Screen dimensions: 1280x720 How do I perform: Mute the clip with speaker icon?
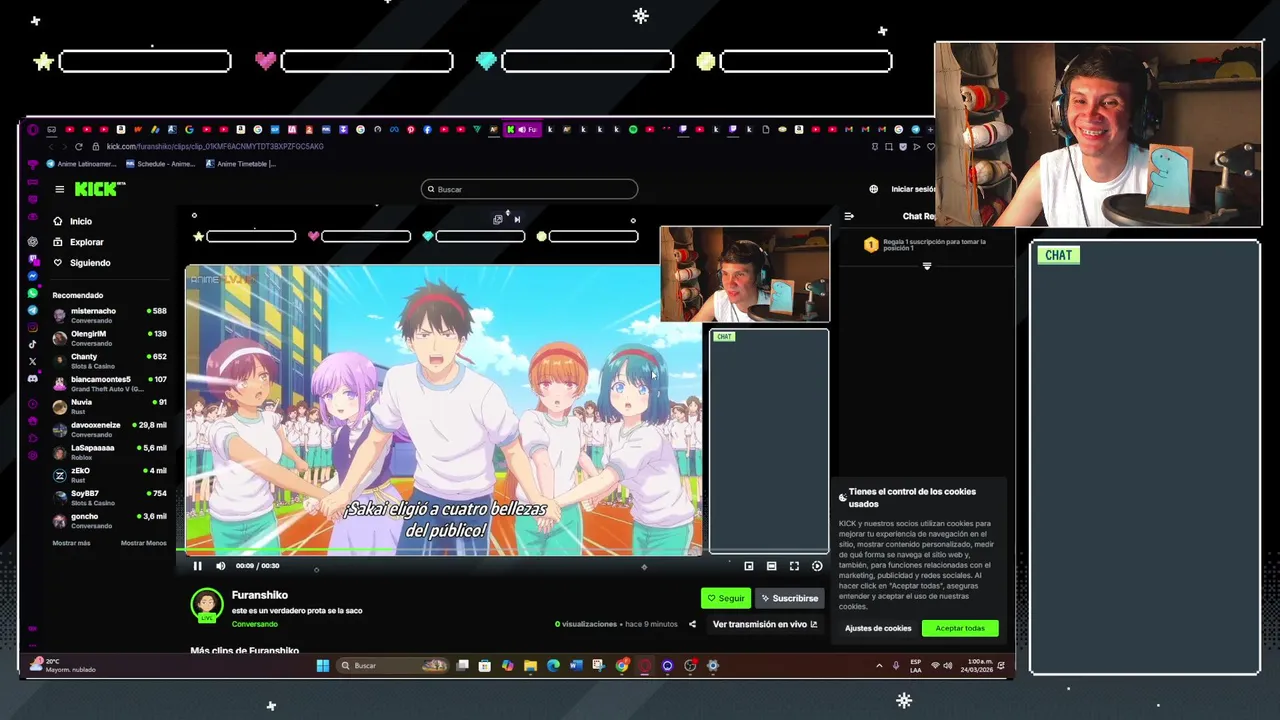pos(221,566)
